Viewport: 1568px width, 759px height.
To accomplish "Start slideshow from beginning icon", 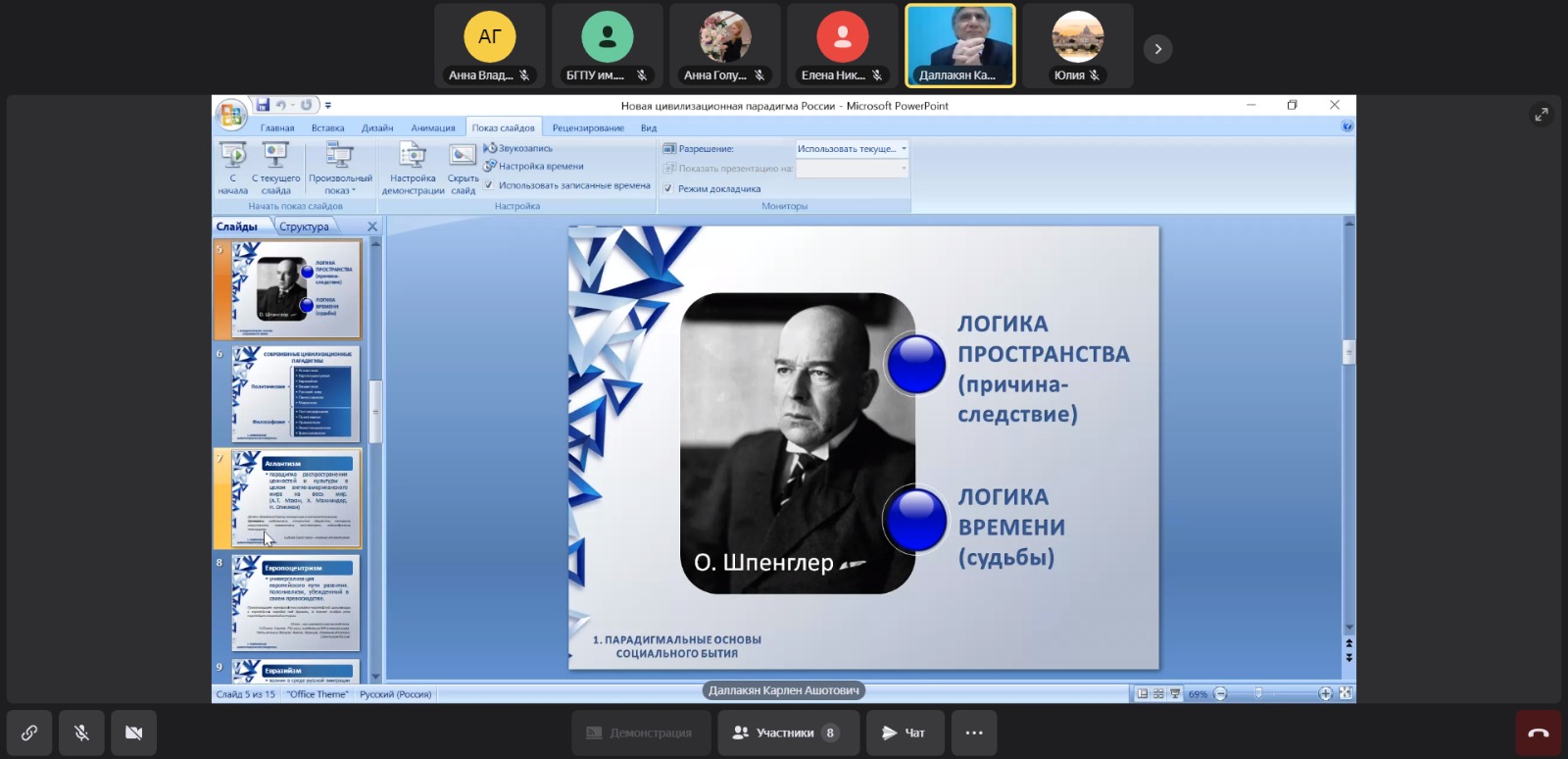I will coord(233,157).
